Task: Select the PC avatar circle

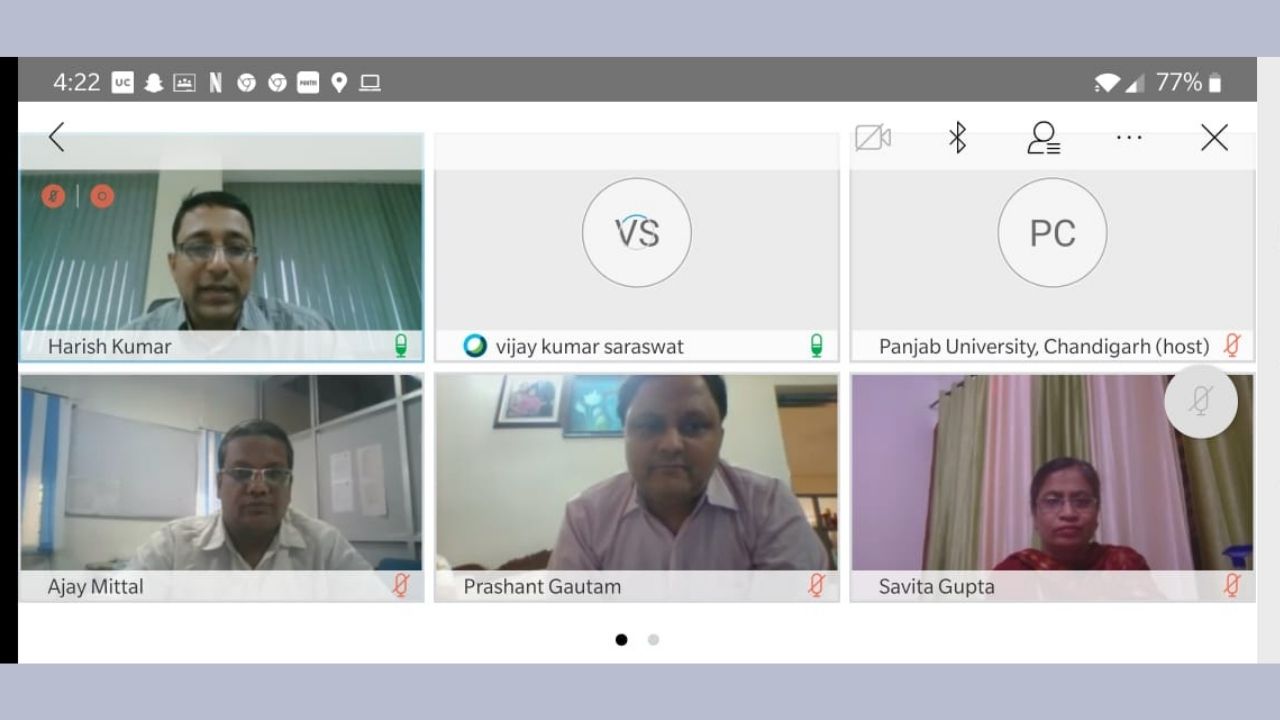Action: click(1052, 233)
